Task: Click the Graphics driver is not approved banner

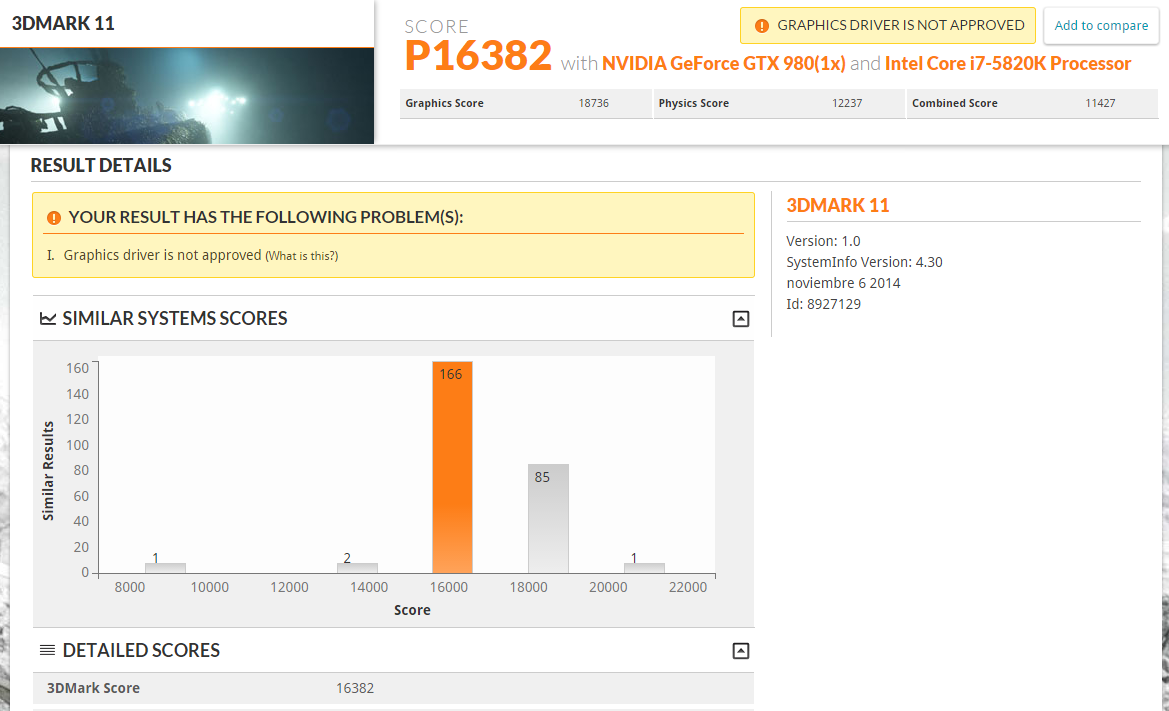Action: tap(887, 25)
